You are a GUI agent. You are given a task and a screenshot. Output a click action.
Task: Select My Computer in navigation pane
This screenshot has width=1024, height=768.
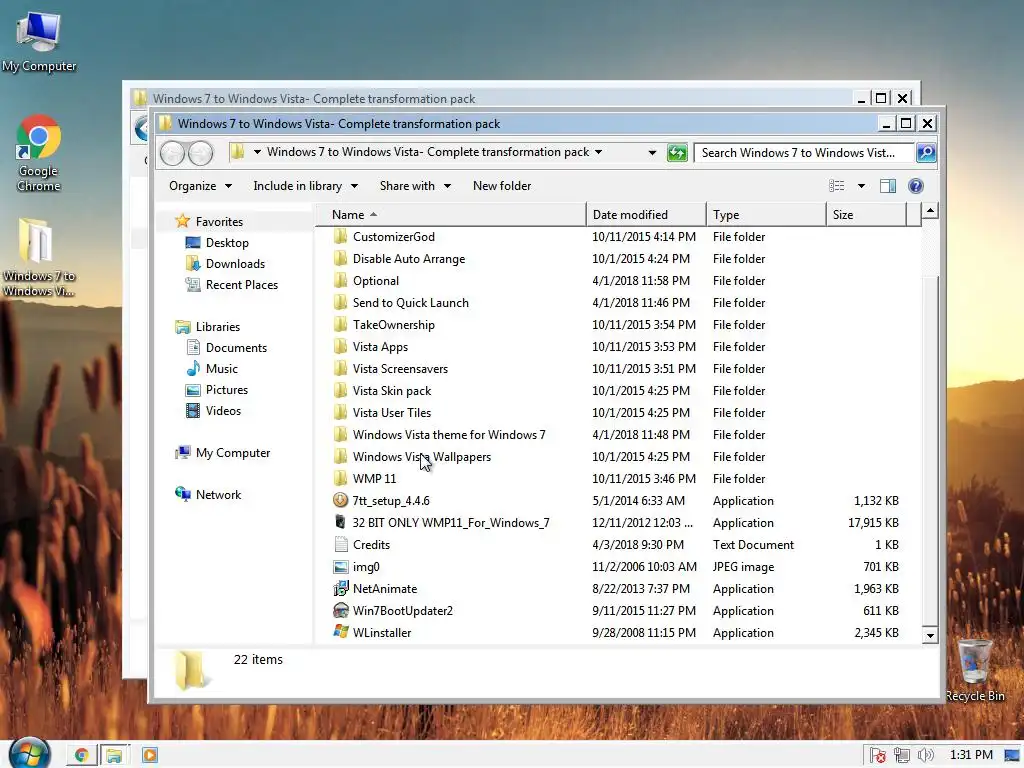[x=232, y=453]
